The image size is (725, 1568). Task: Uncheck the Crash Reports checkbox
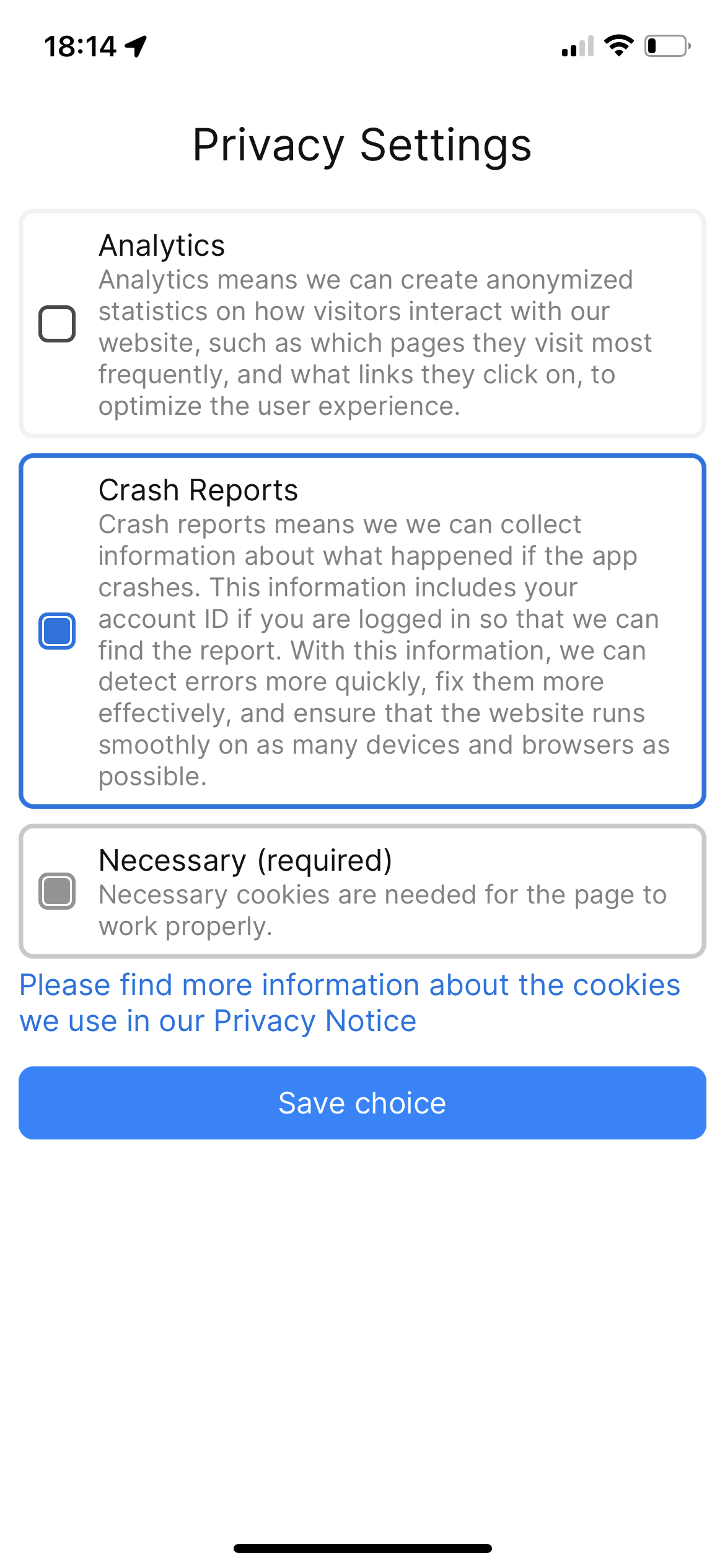click(57, 631)
